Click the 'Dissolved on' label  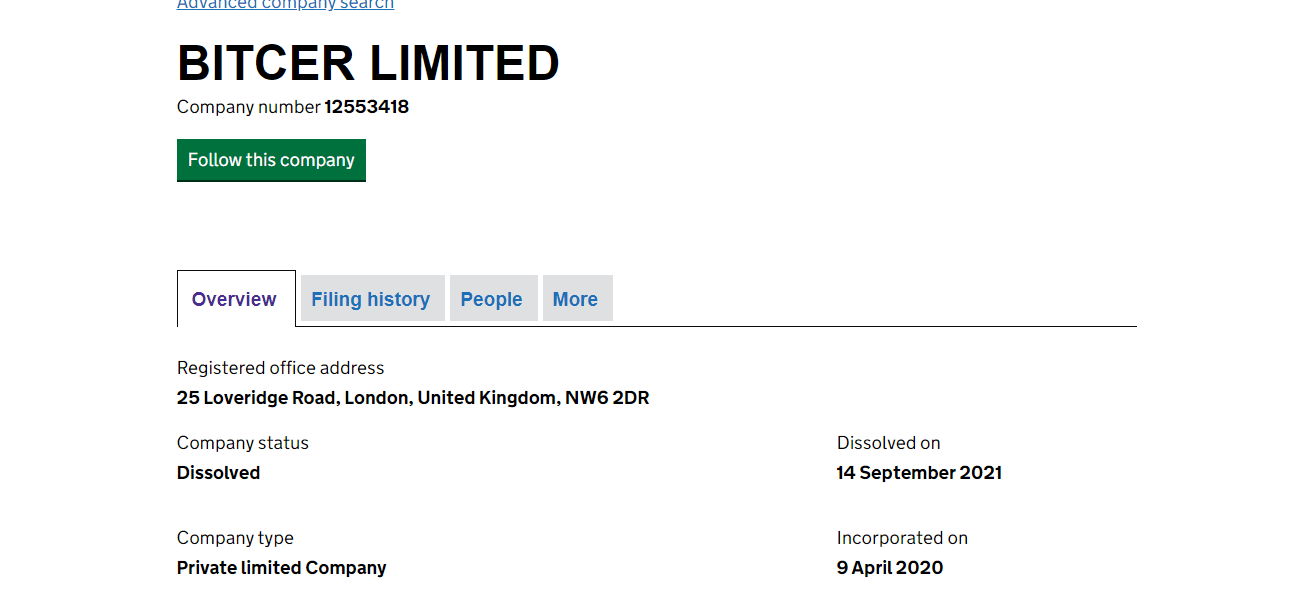point(888,443)
